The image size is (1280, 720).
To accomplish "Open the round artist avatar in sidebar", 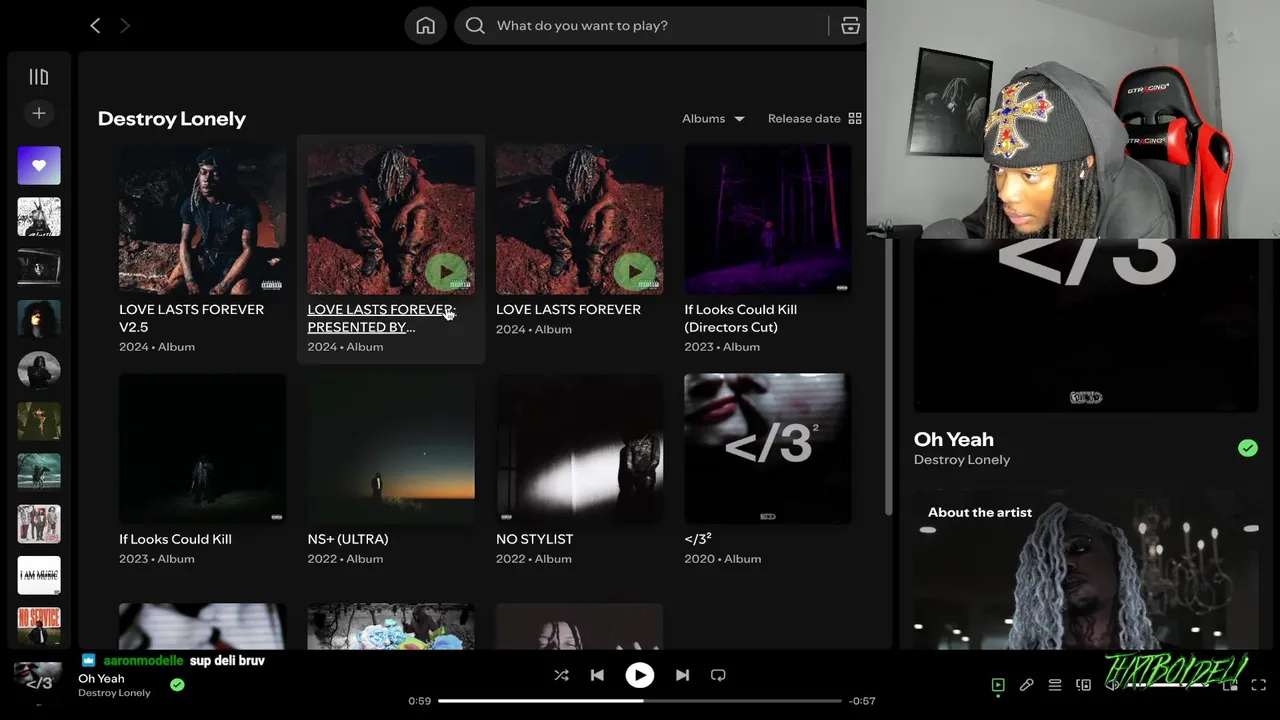I will pos(39,370).
